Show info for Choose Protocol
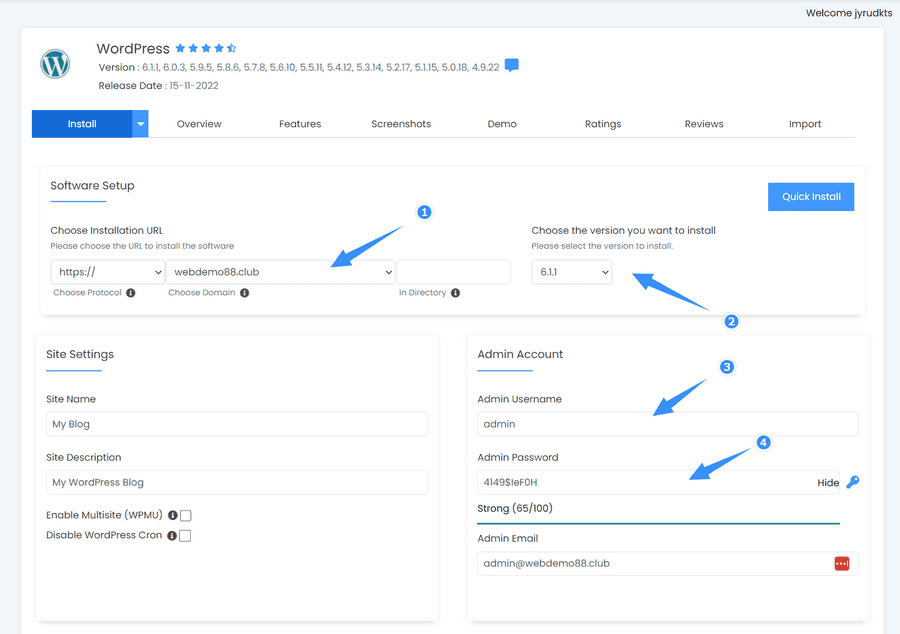This screenshot has height=634, width=900. coord(131,293)
